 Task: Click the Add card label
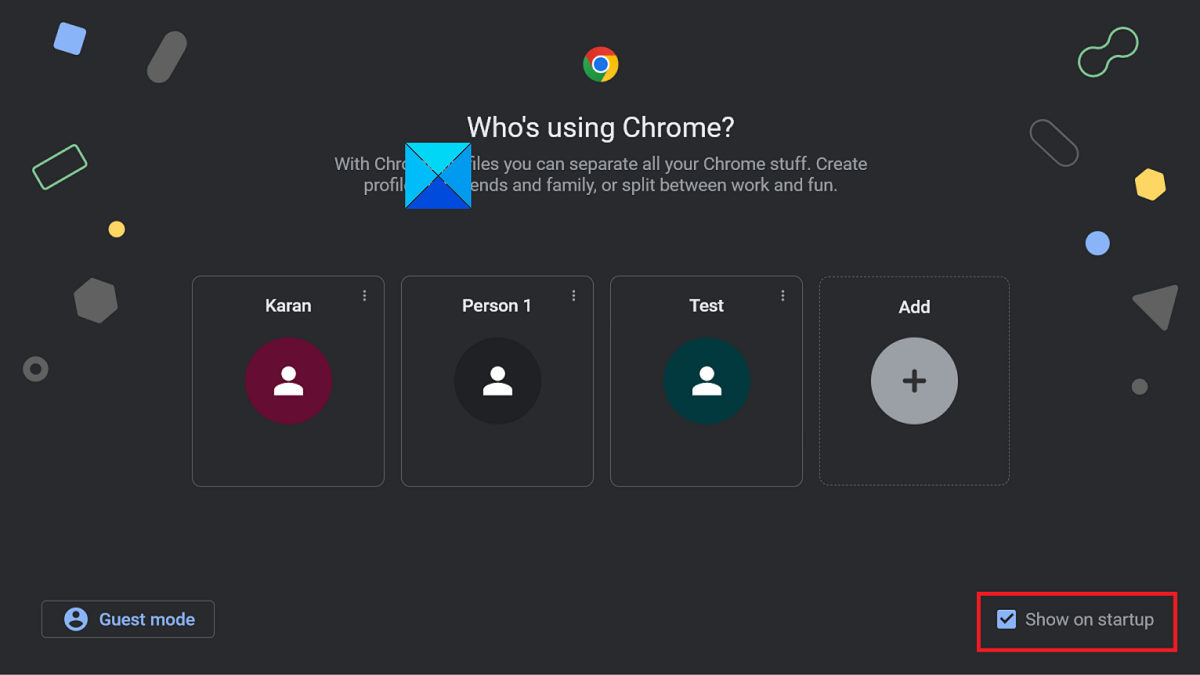pyautogui.click(x=914, y=307)
